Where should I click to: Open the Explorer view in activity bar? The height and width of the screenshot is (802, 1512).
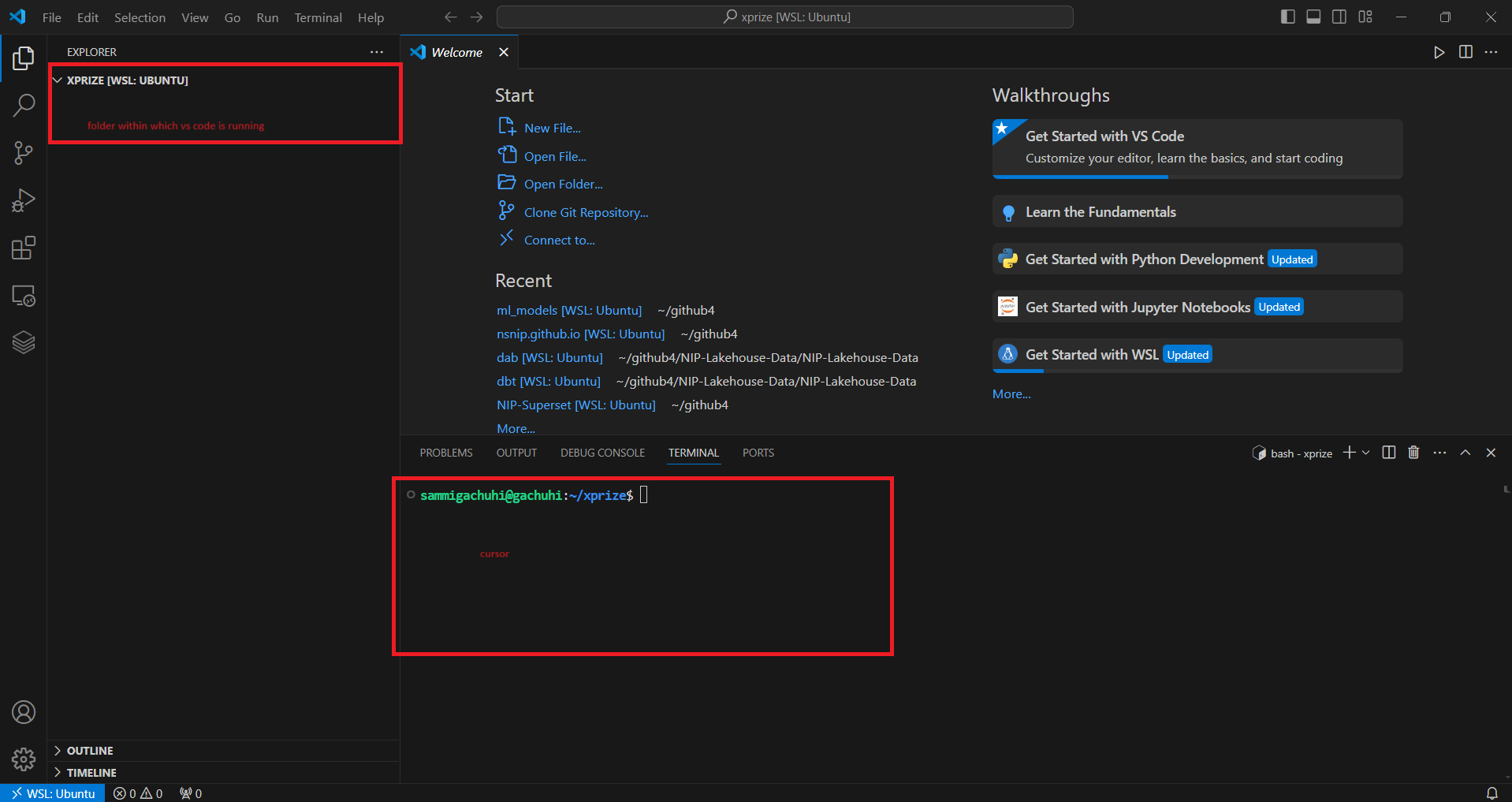point(24,58)
